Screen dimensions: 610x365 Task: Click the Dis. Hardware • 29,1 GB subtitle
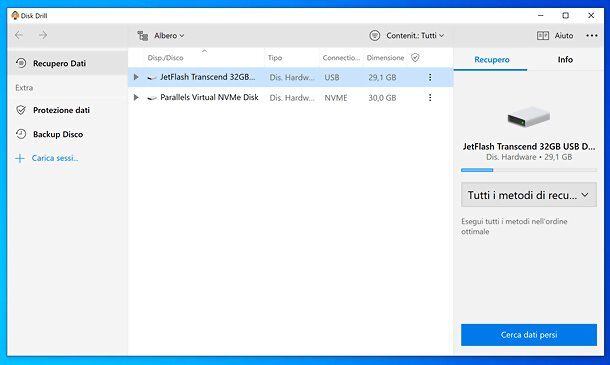529,157
